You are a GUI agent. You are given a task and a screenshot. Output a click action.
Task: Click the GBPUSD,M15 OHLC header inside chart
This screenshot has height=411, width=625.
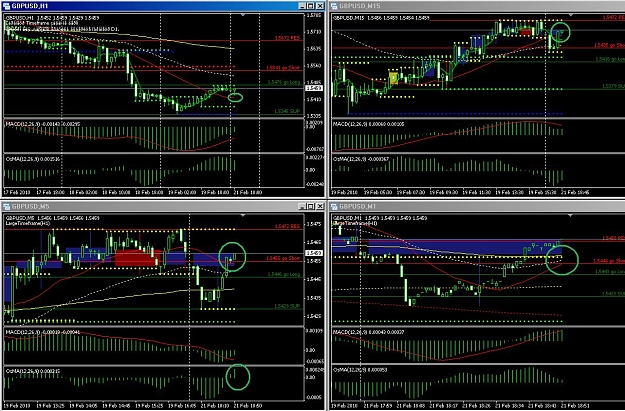381,18
